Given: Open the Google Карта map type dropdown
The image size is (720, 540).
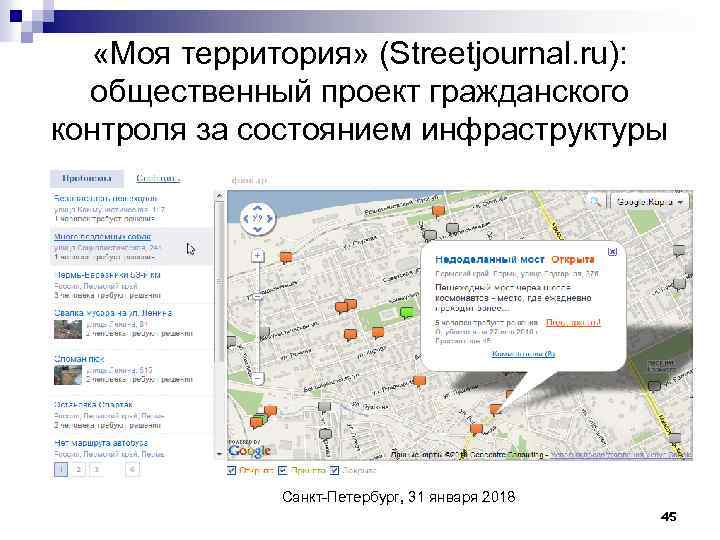Looking at the screenshot, I should (x=649, y=202).
